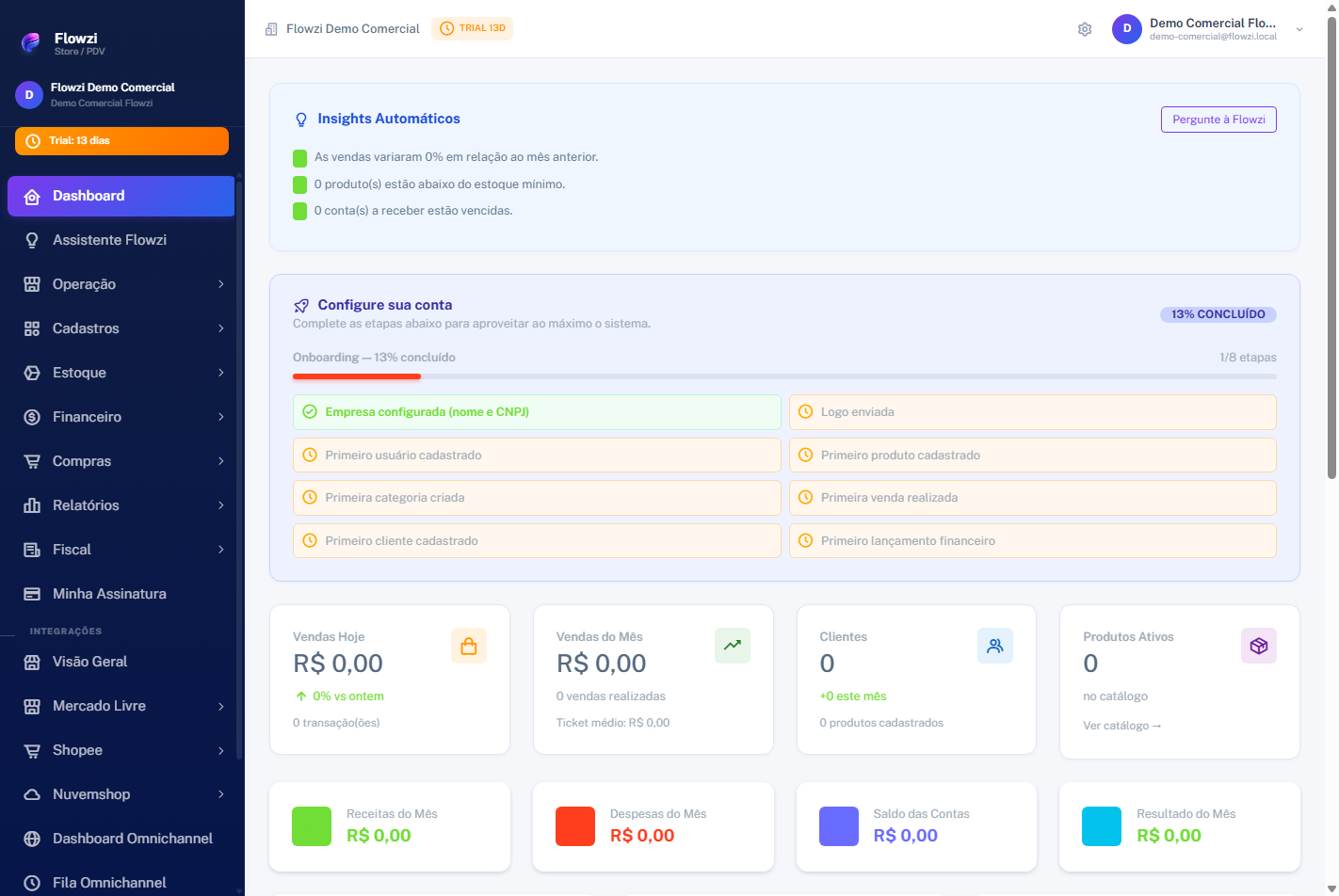The width and height of the screenshot is (1339, 896).
Task: Click the red swatch on Despesas do Mês
Action: 575,826
